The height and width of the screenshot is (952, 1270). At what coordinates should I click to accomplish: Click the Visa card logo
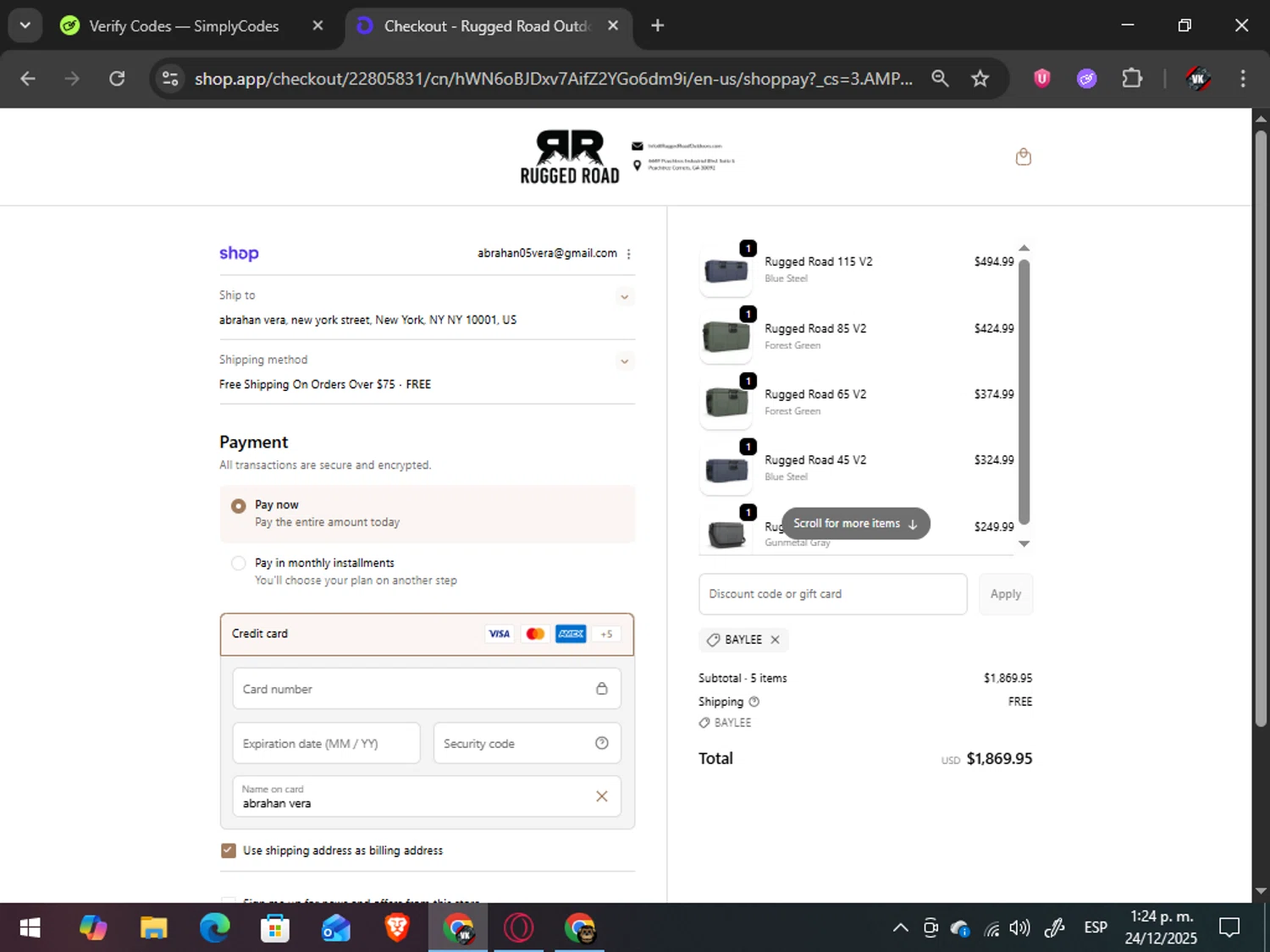coord(500,634)
